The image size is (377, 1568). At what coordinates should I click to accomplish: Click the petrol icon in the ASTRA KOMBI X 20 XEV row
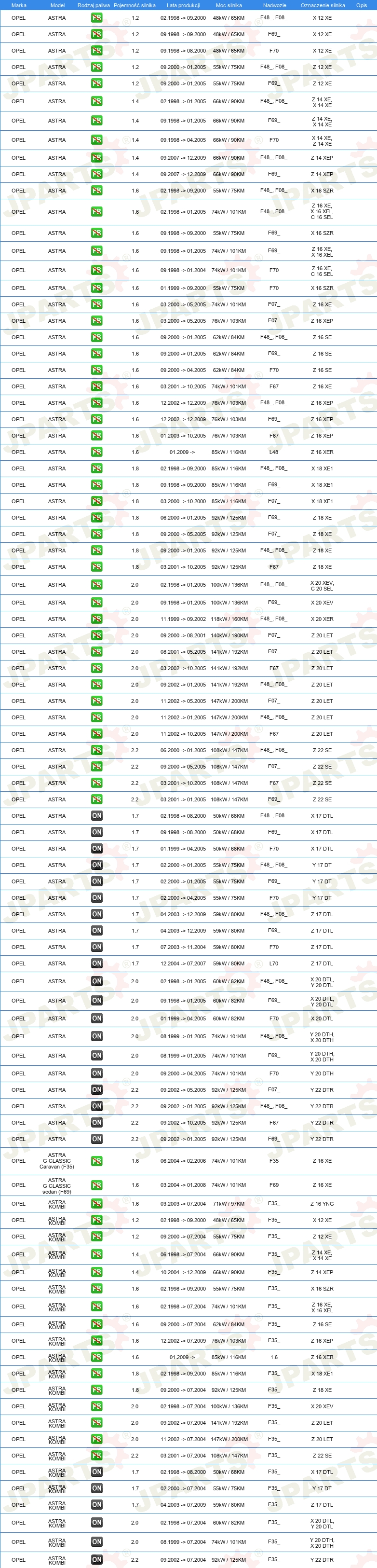tap(97, 1406)
